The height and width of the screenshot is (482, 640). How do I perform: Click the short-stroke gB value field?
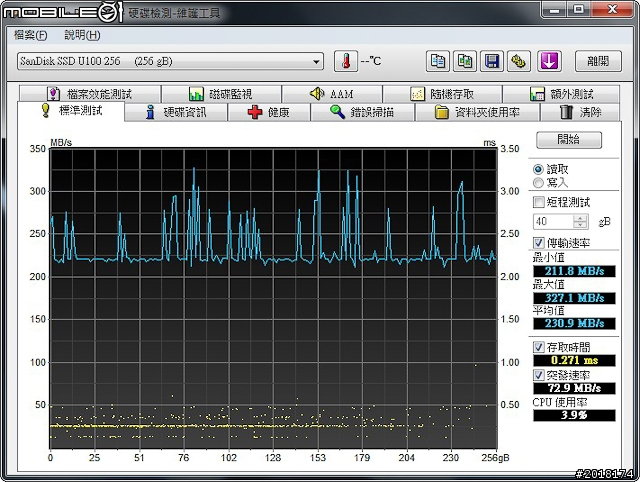point(554,221)
